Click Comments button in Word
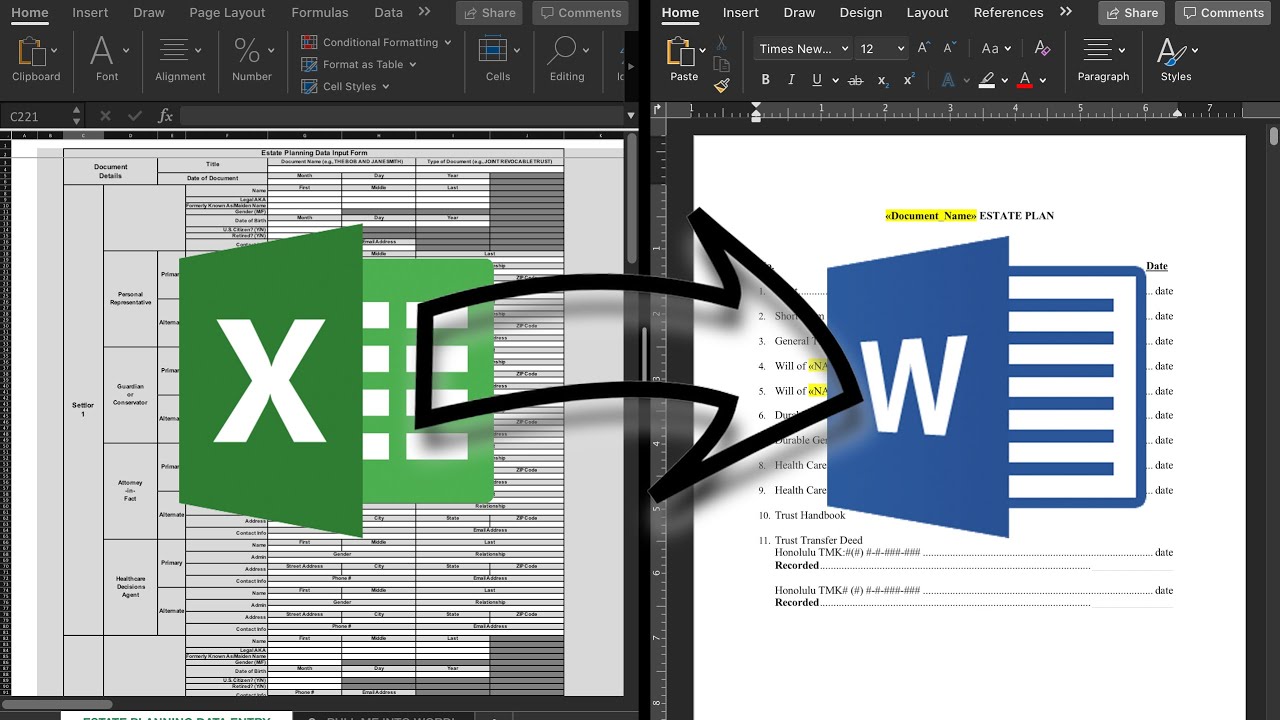This screenshot has width=1280, height=720. (x=1221, y=13)
